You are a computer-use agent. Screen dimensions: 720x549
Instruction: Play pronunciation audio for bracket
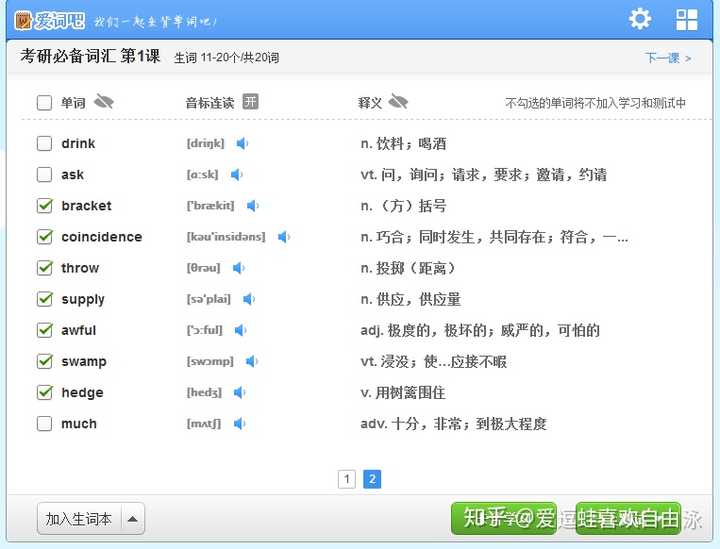(x=252, y=206)
